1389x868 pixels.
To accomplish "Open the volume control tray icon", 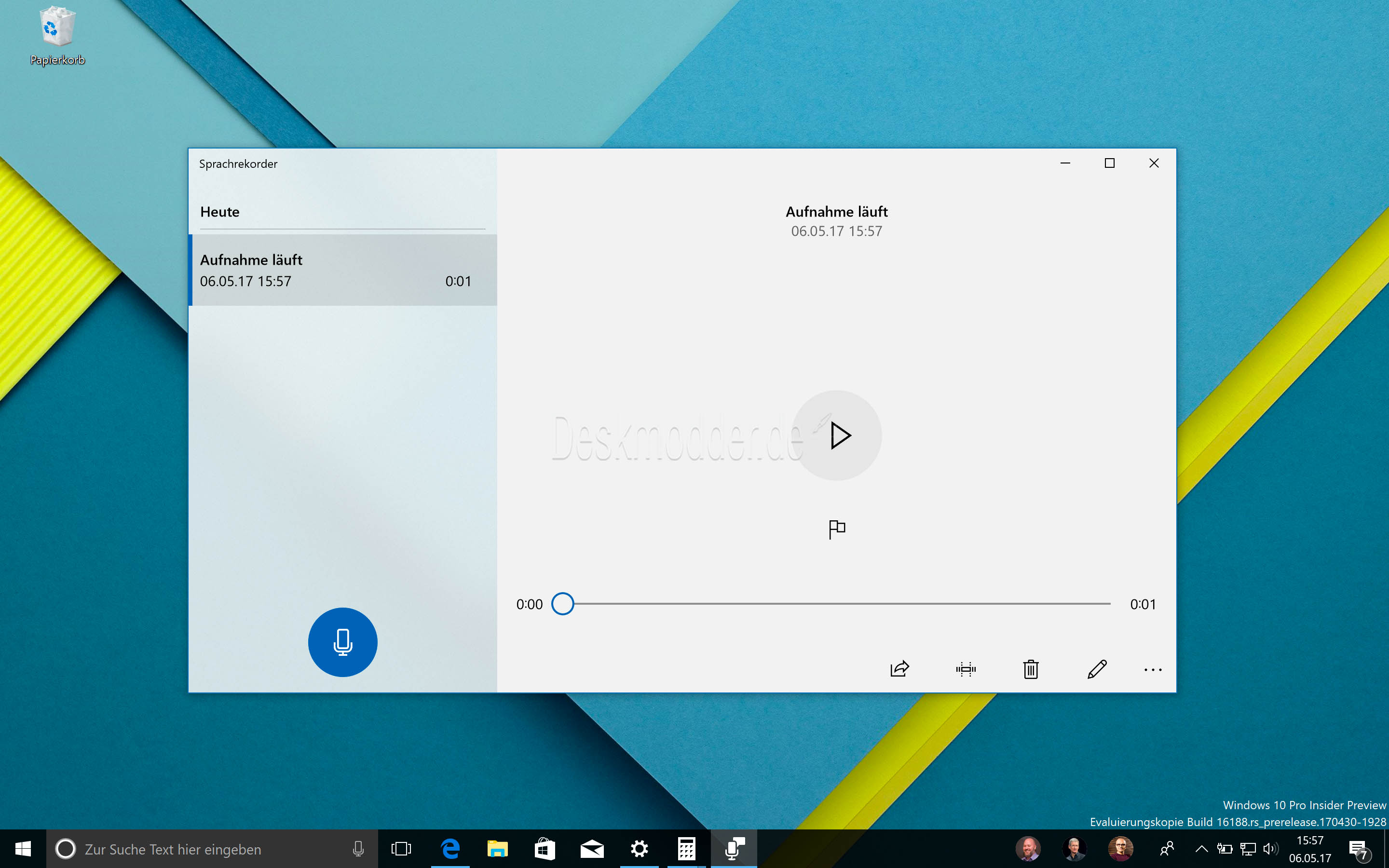I will click(x=1271, y=849).
